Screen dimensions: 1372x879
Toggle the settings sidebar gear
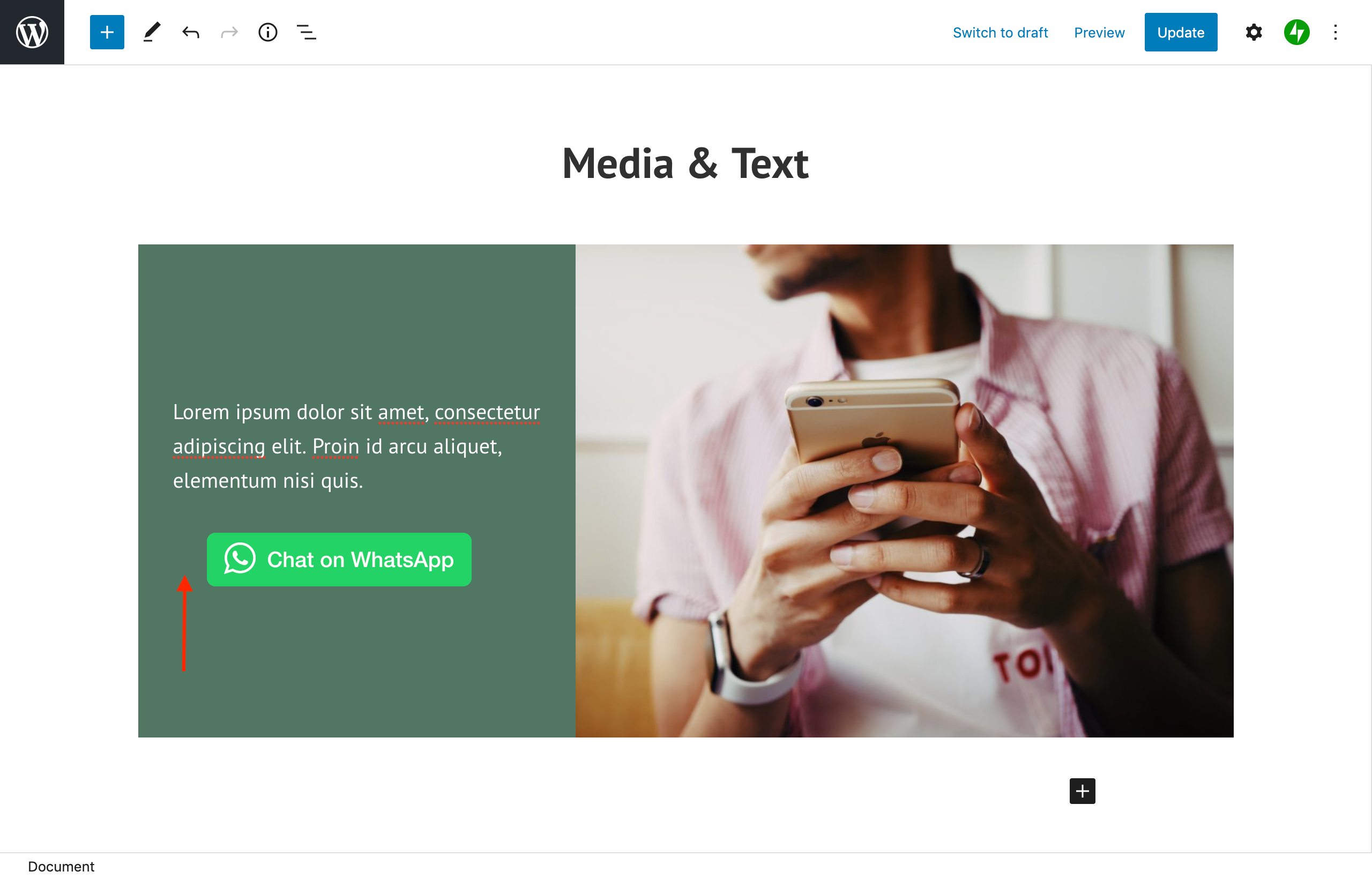pos(1254,32)
